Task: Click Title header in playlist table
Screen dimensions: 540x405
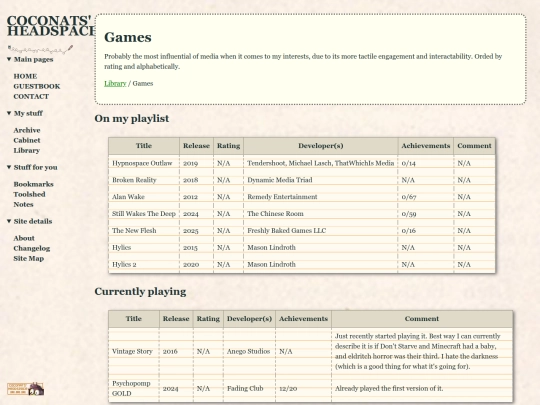Action: tap(144, 146)
